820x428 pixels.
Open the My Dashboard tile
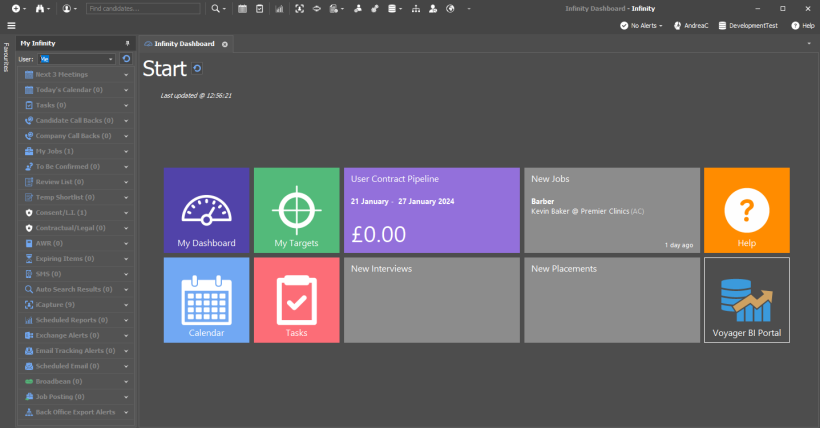[x=206, y=210]
